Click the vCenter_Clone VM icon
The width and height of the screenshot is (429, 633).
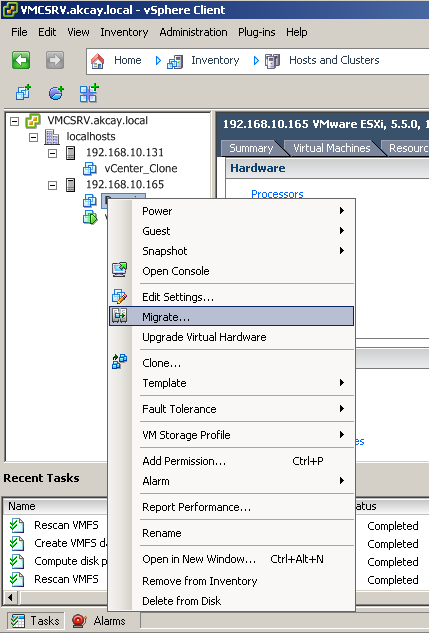pyautogui.click(x=90, y=169)
